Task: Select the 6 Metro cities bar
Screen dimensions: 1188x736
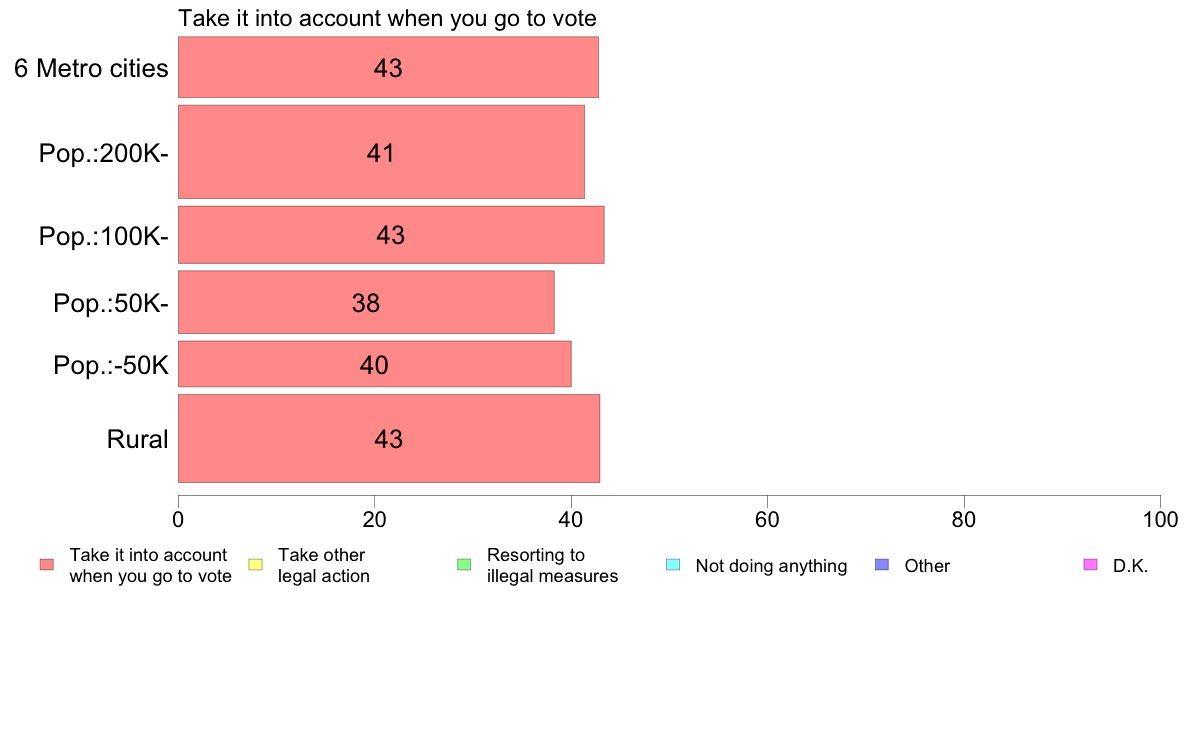Action: [388, 67]
